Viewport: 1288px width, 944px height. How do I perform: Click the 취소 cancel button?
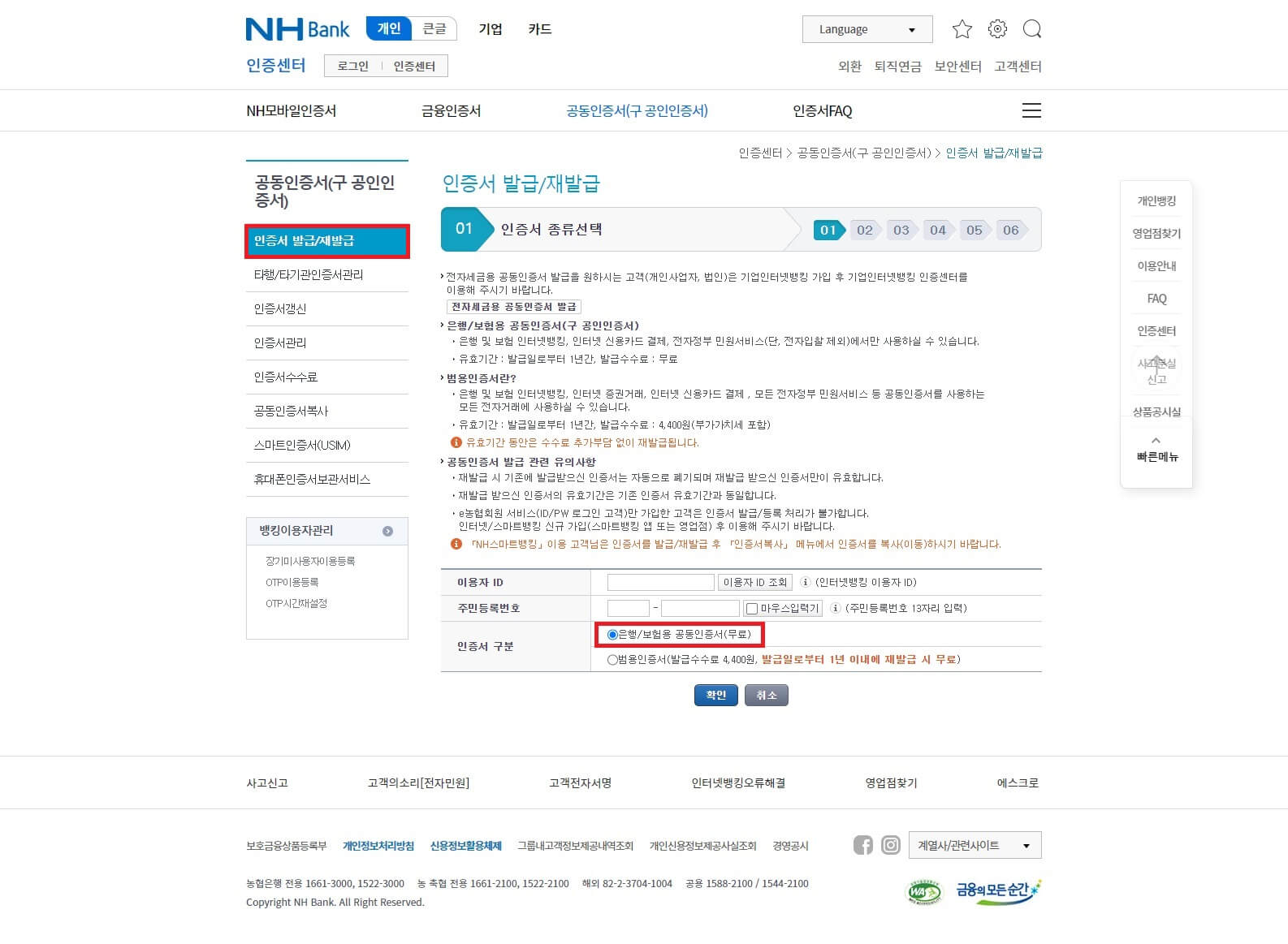(x=767, y=696)
